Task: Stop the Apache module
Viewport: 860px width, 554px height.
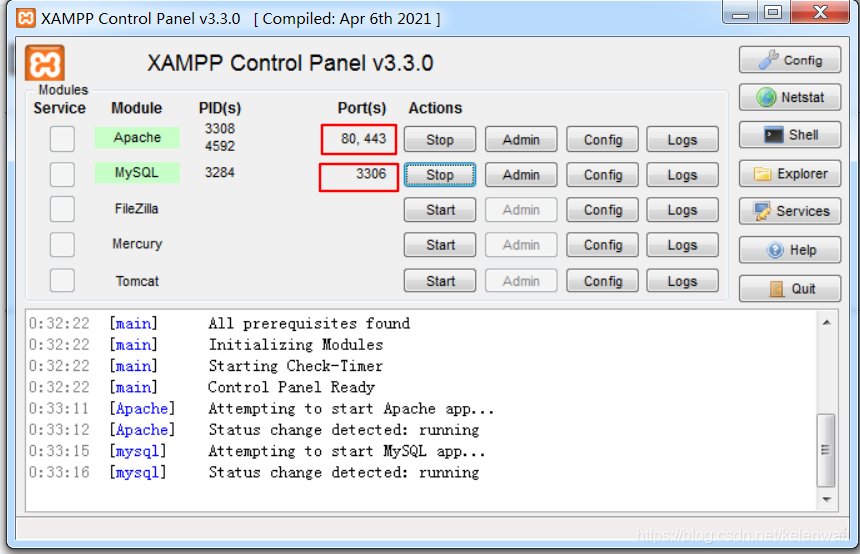Action: pos(440,139)
